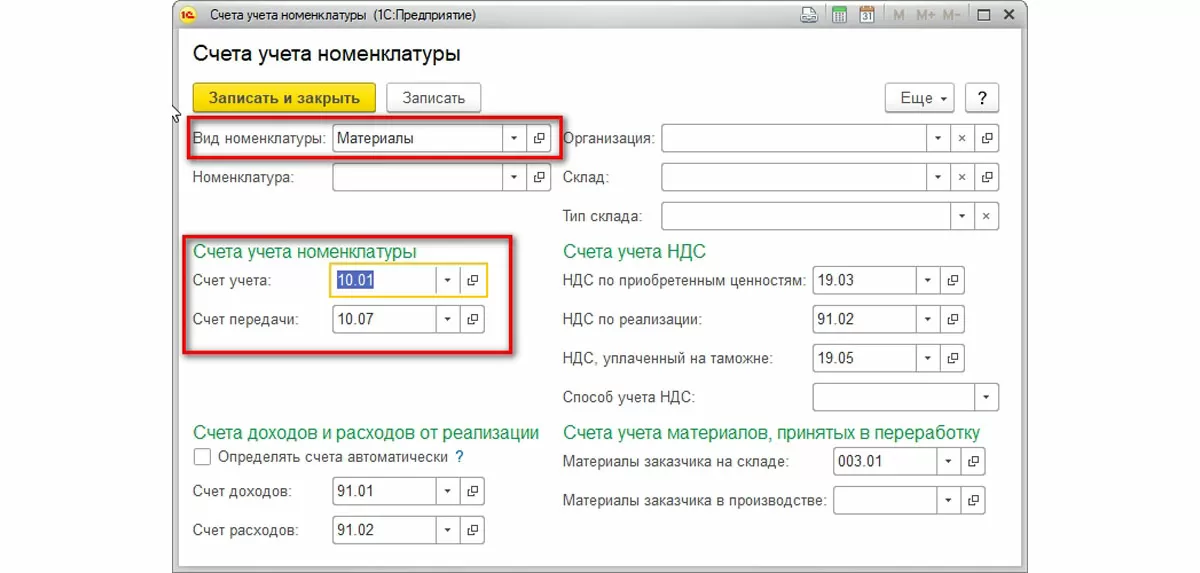Click the empty Материалы заказчика в производстве field
The image size is (1200, 573).
pos(884,500)
